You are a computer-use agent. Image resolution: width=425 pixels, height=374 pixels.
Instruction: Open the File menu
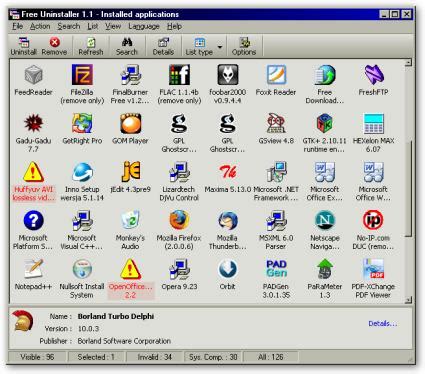click(x=17, y=26)
